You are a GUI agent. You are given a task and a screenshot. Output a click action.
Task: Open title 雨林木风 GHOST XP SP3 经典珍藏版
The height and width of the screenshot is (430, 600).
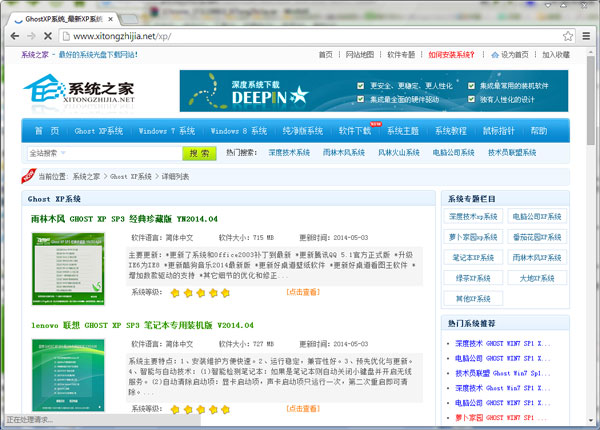124,219
